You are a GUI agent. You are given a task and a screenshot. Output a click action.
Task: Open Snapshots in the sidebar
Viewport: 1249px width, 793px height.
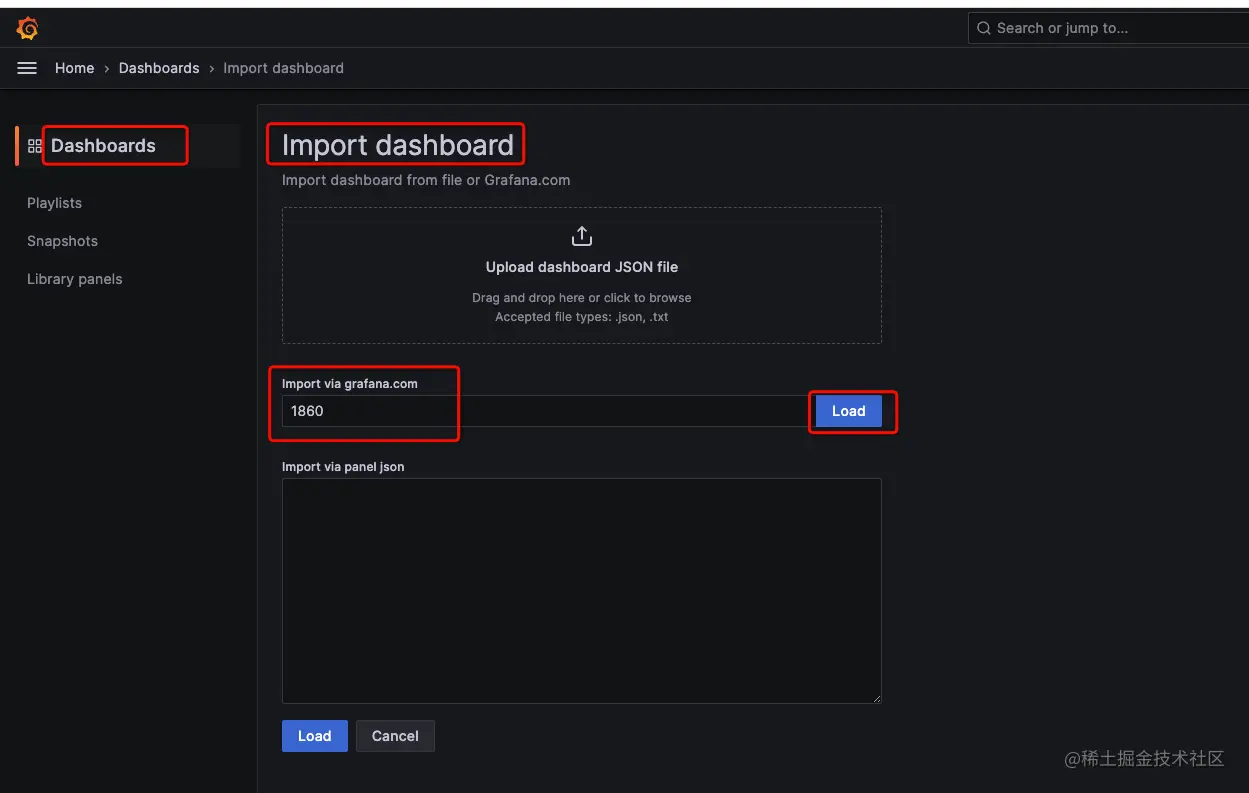(62, 241)
